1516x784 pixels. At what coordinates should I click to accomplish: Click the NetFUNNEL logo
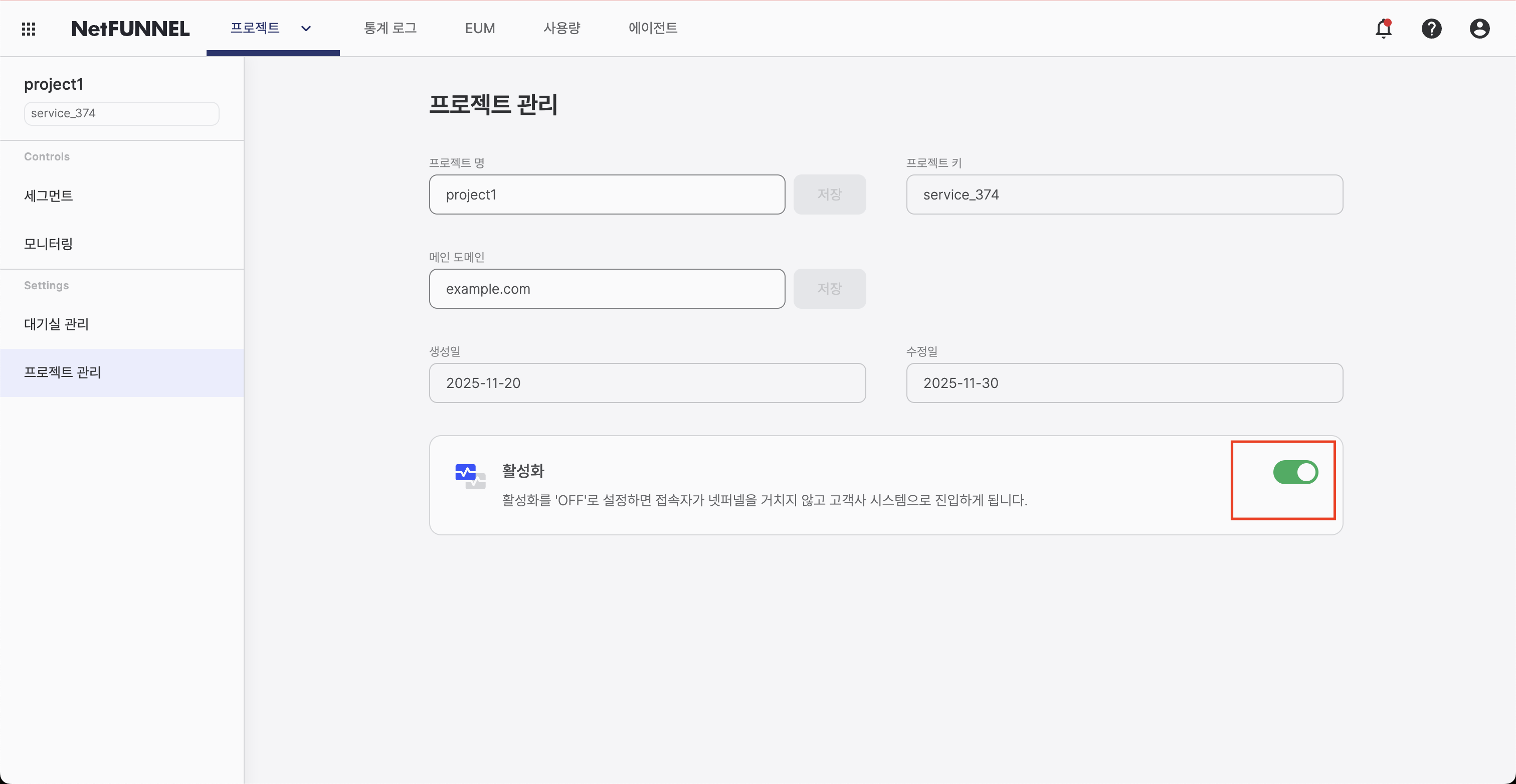tap(130, 28)
